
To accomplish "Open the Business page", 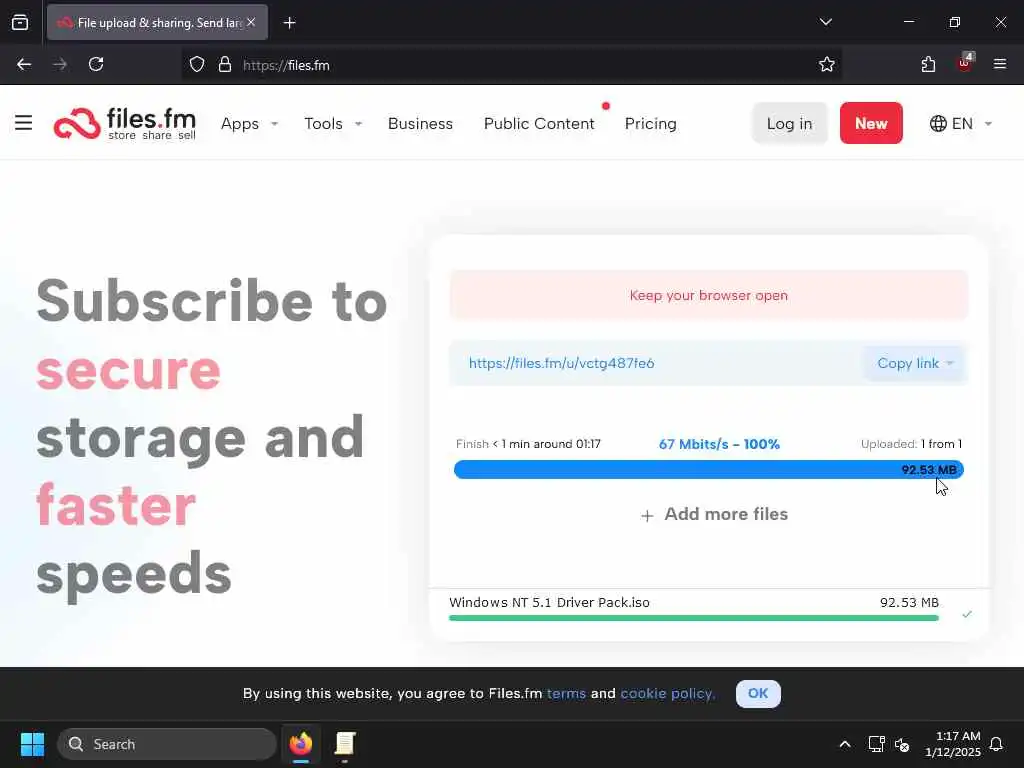I will click(420, 123).
